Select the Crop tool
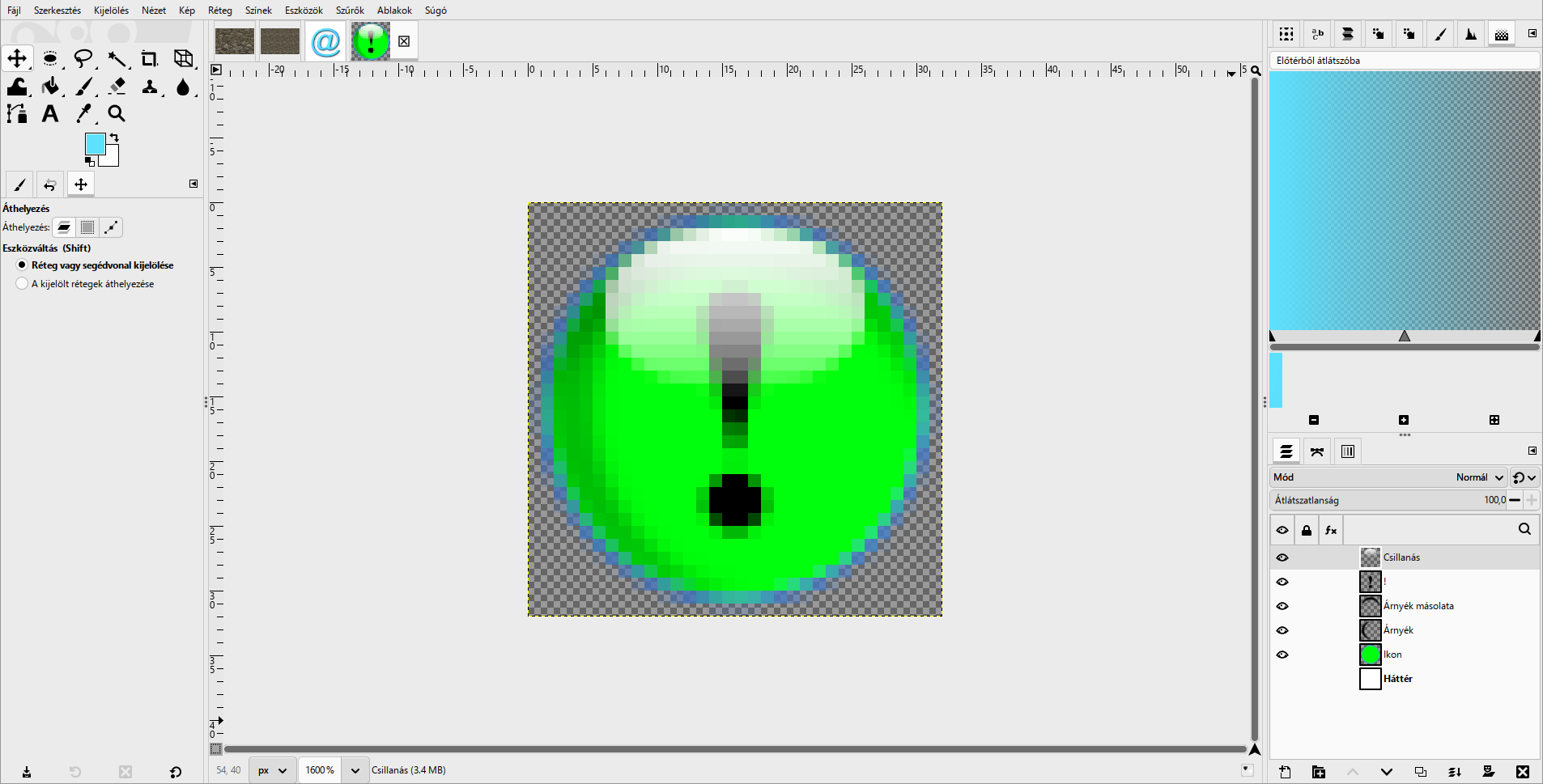 150,58
